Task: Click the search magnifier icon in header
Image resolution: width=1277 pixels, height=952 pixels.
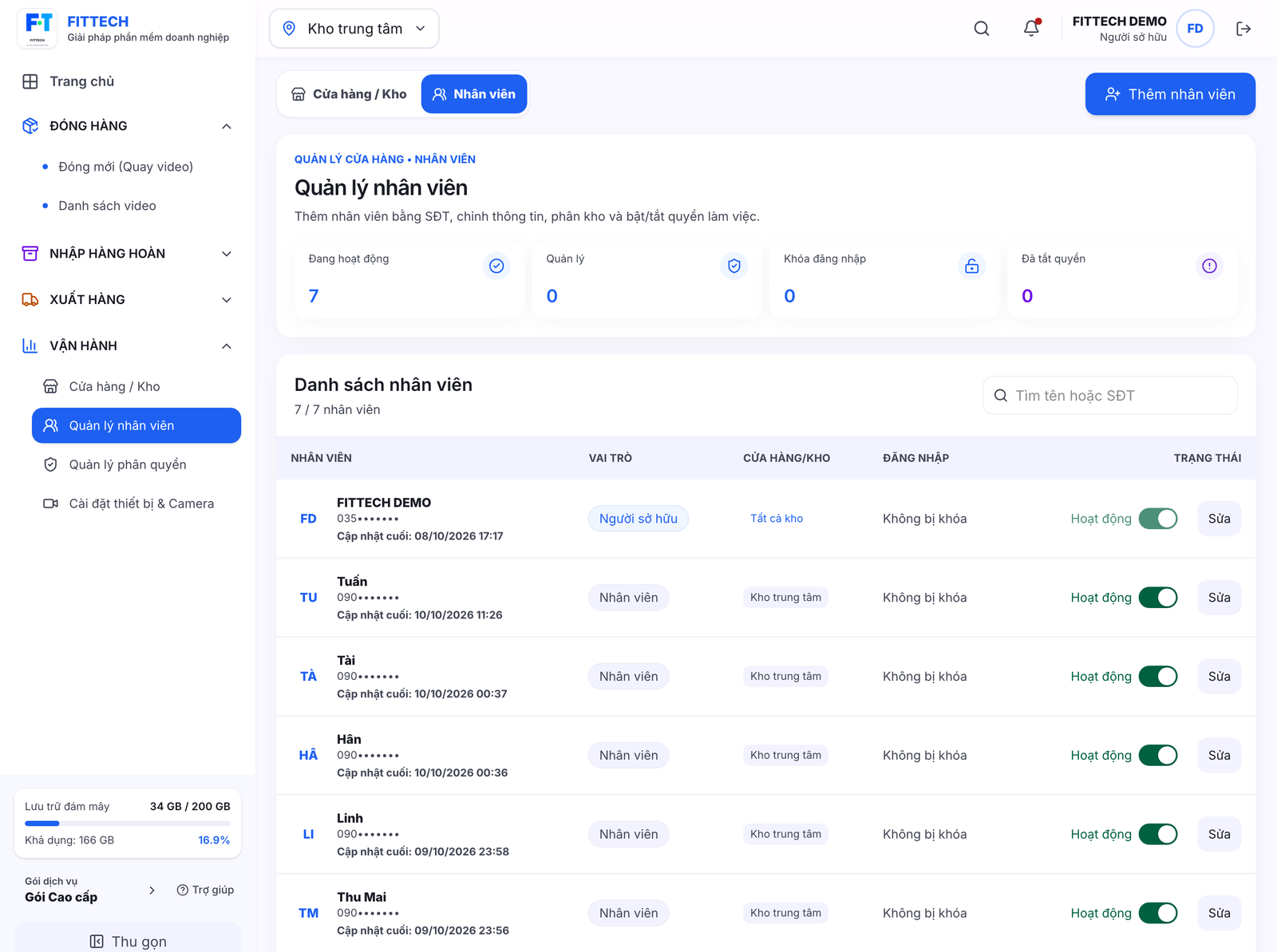Action: [x=982, y=29]
